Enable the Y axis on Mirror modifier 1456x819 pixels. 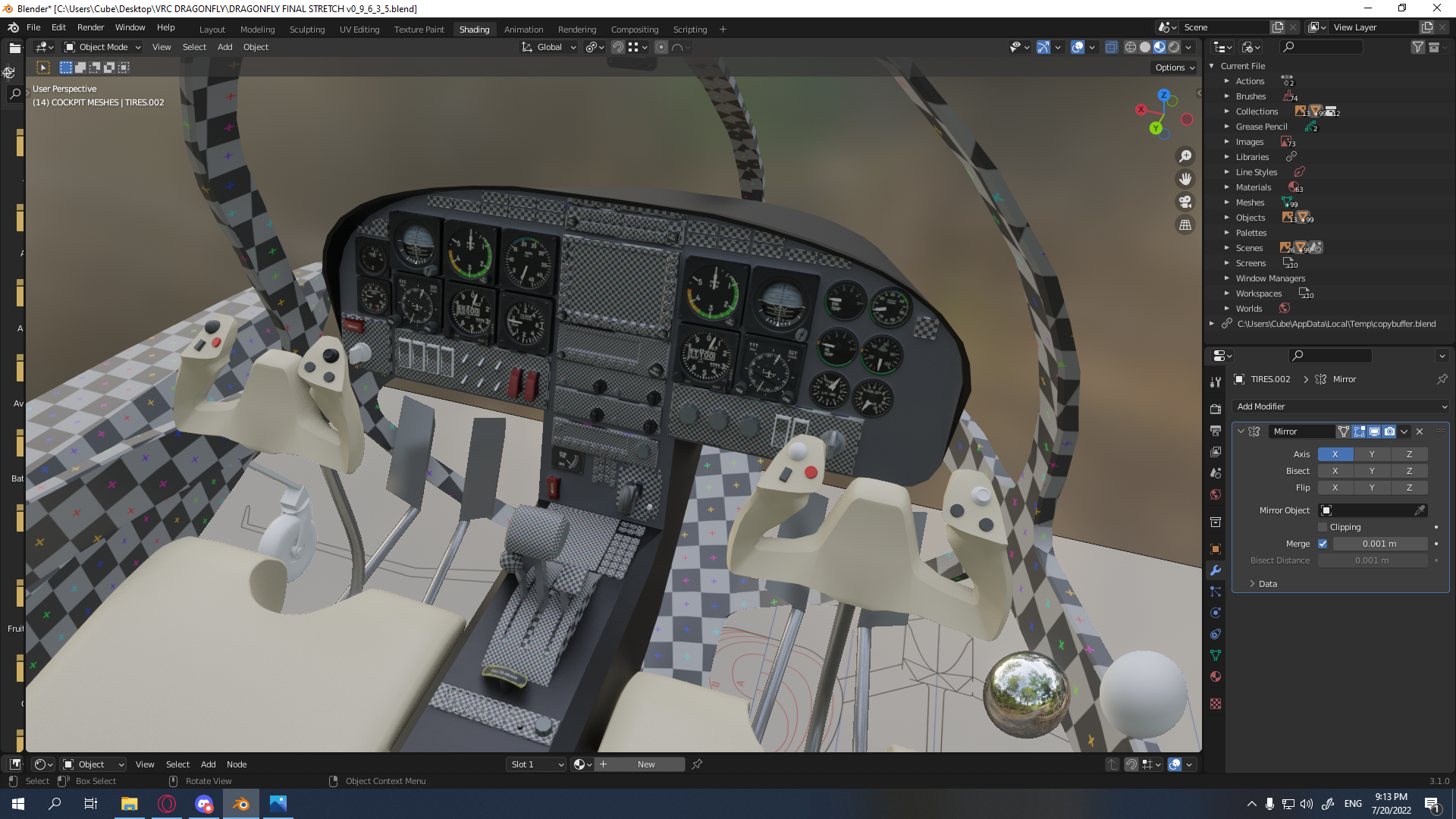pyautogui.click(x=1372, y=454)
